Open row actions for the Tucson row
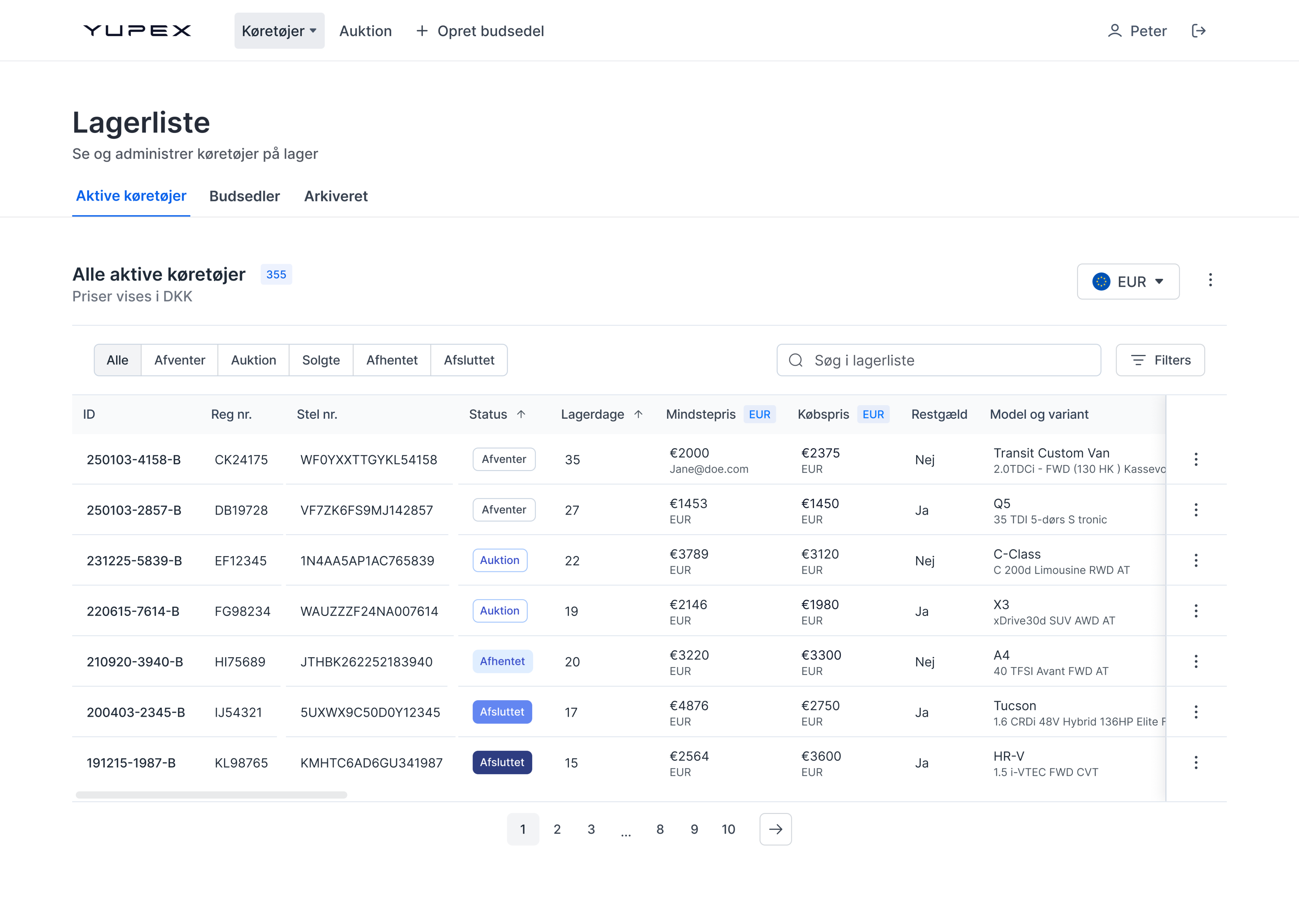The image size is (1299, 924). click(1196, 712)
